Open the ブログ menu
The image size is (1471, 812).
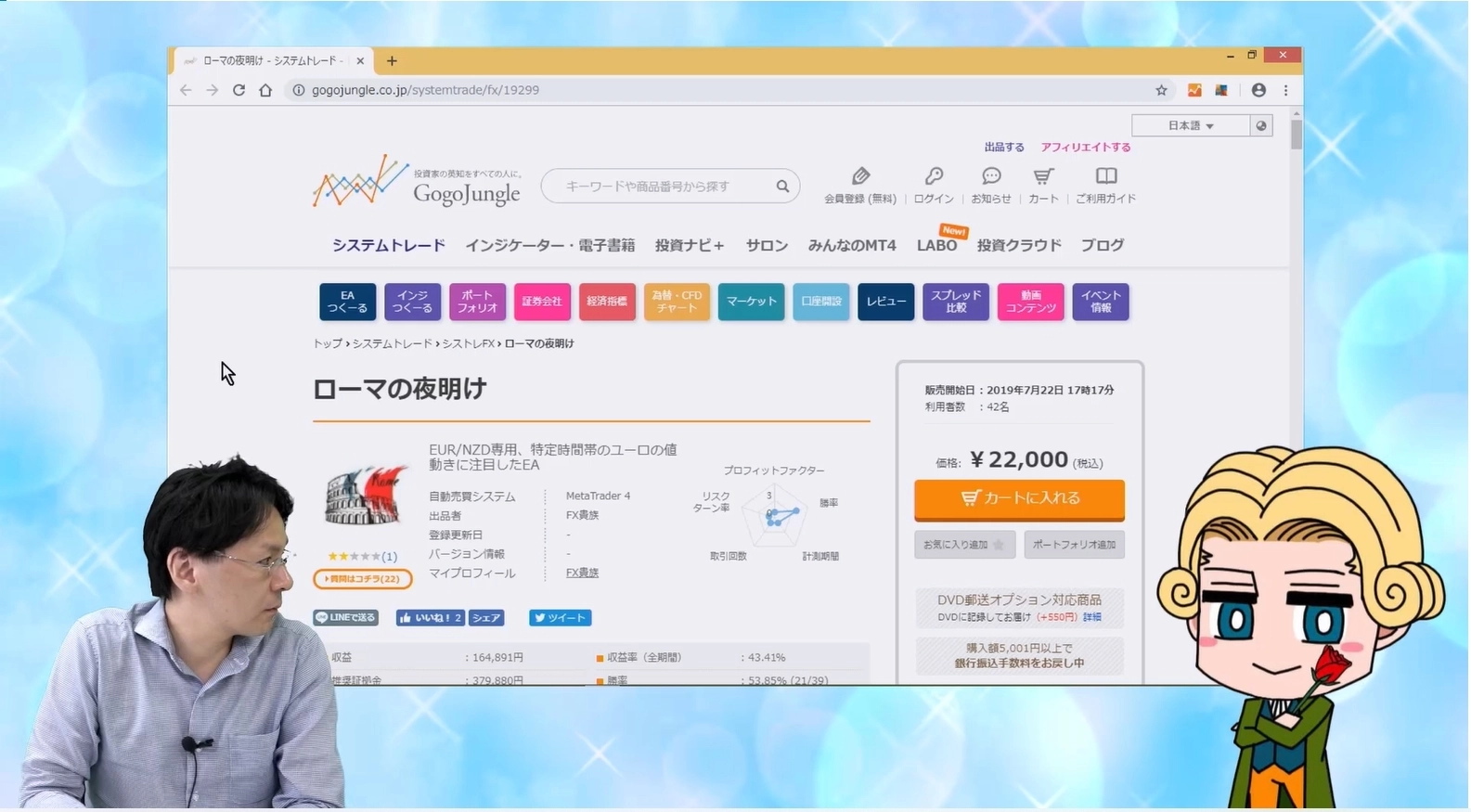(x=1103, y=245)
